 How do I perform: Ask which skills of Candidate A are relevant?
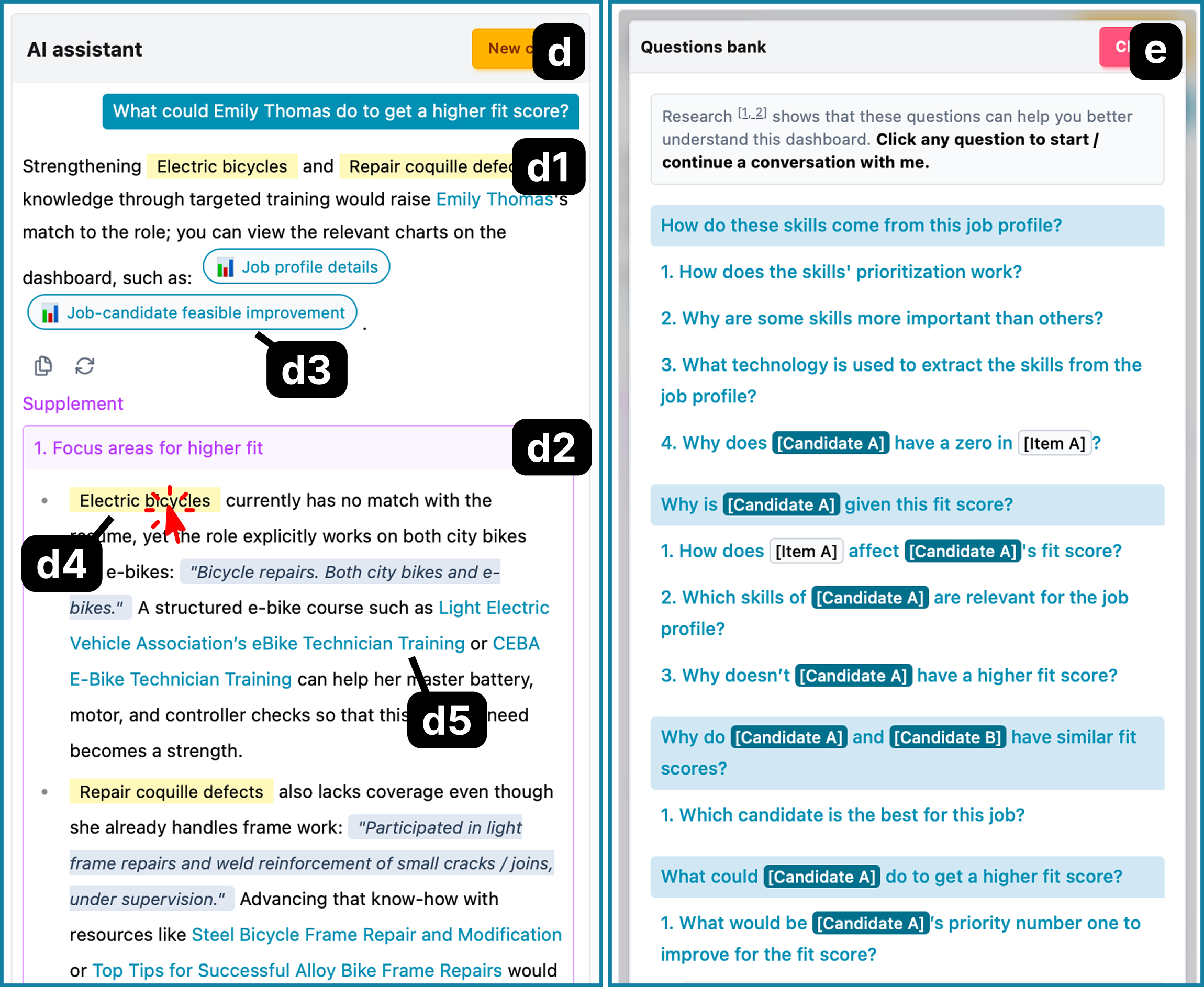click(894, 613)
